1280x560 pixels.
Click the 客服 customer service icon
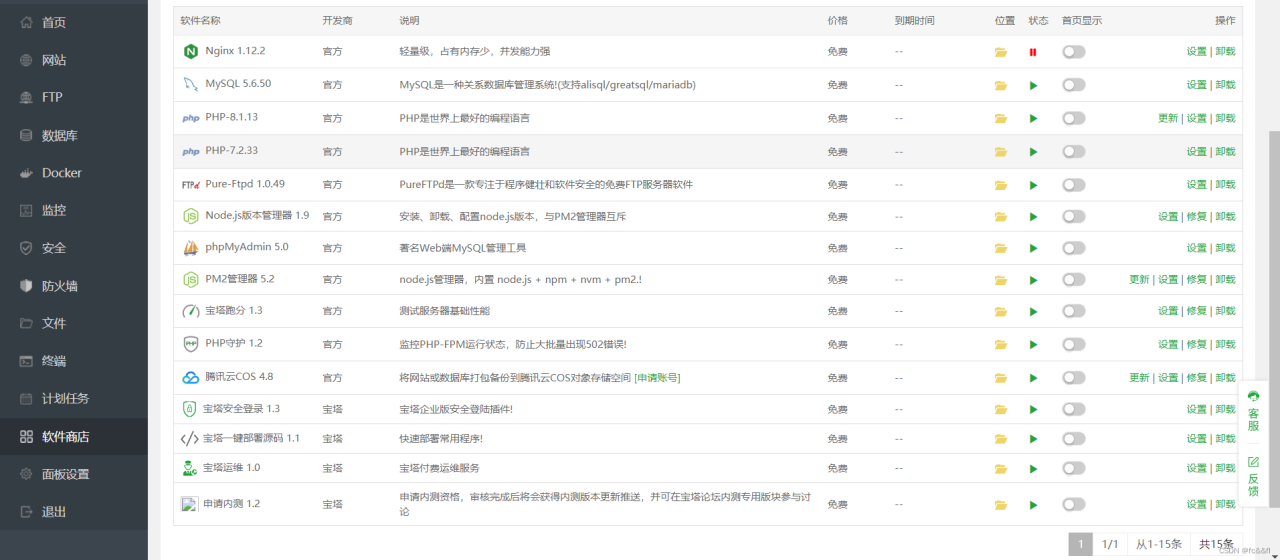click(1253, 396)
